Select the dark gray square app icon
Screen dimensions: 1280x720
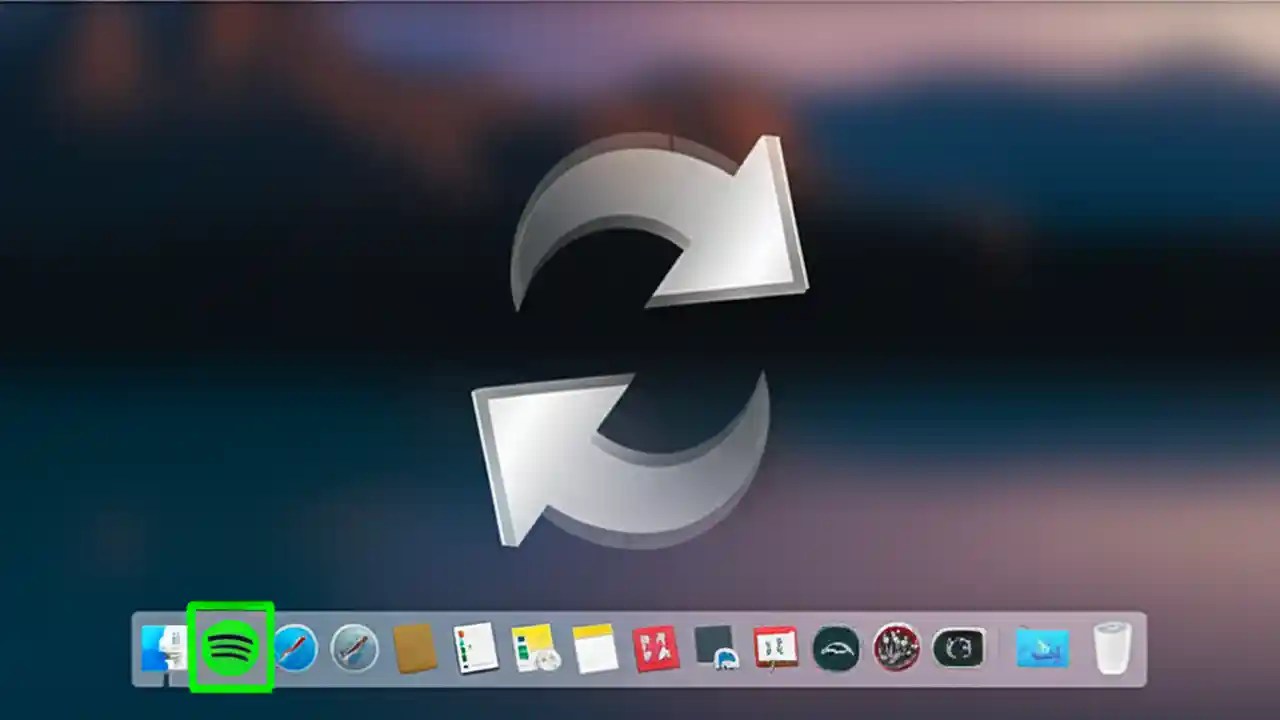click(716, 648)
